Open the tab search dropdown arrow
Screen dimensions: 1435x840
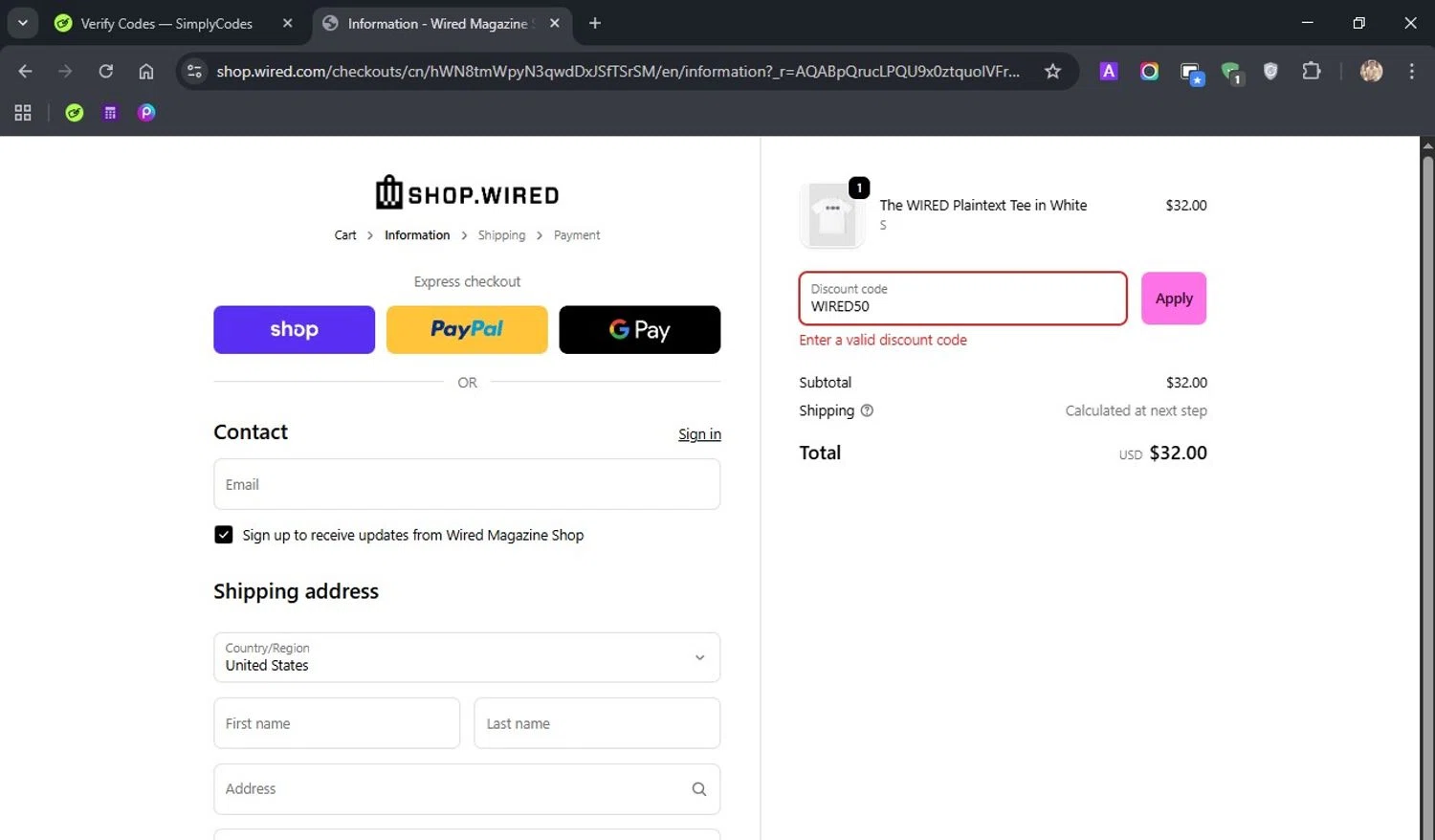[22, 23]
